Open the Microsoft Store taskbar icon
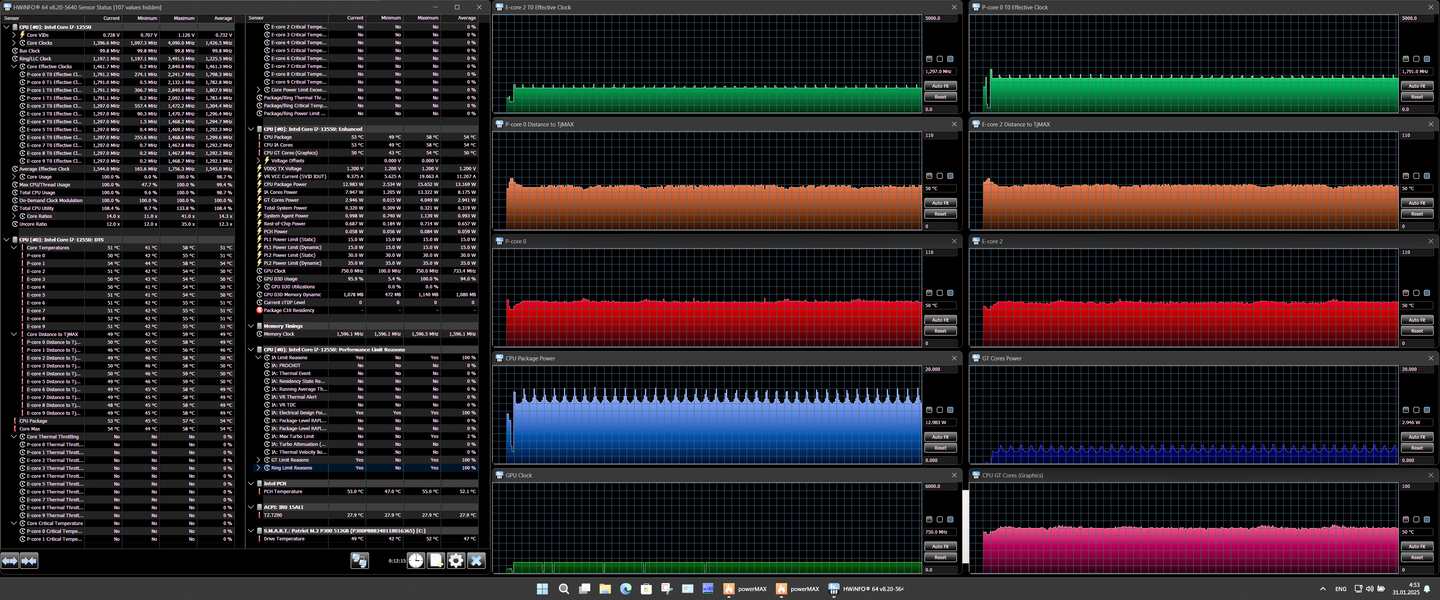1440x600 pixels. (x=646, y=589)
